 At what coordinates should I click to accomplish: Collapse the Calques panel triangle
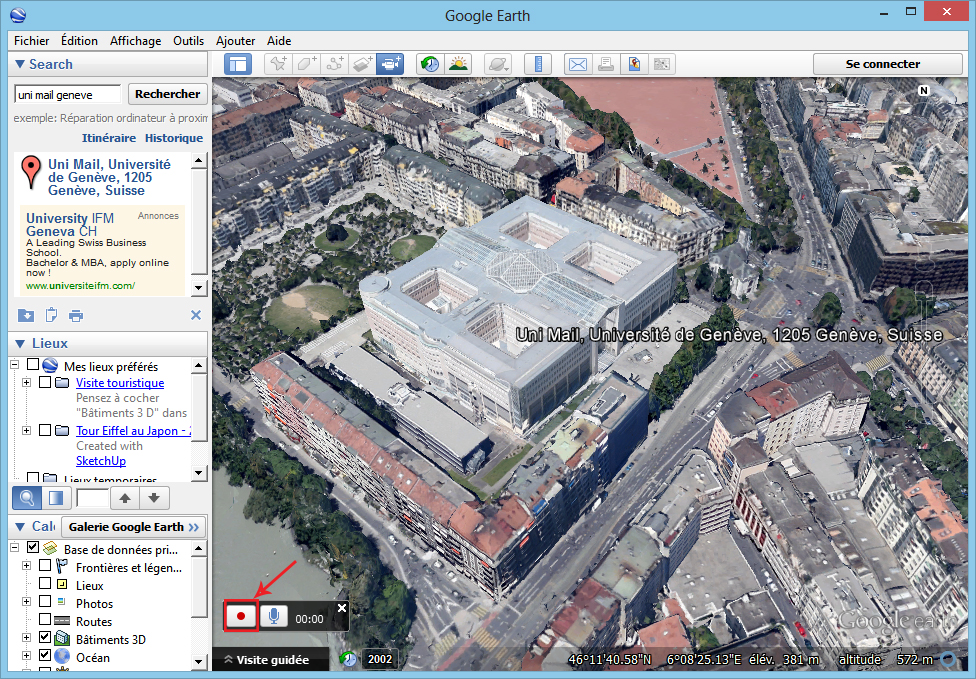[20, 527]
